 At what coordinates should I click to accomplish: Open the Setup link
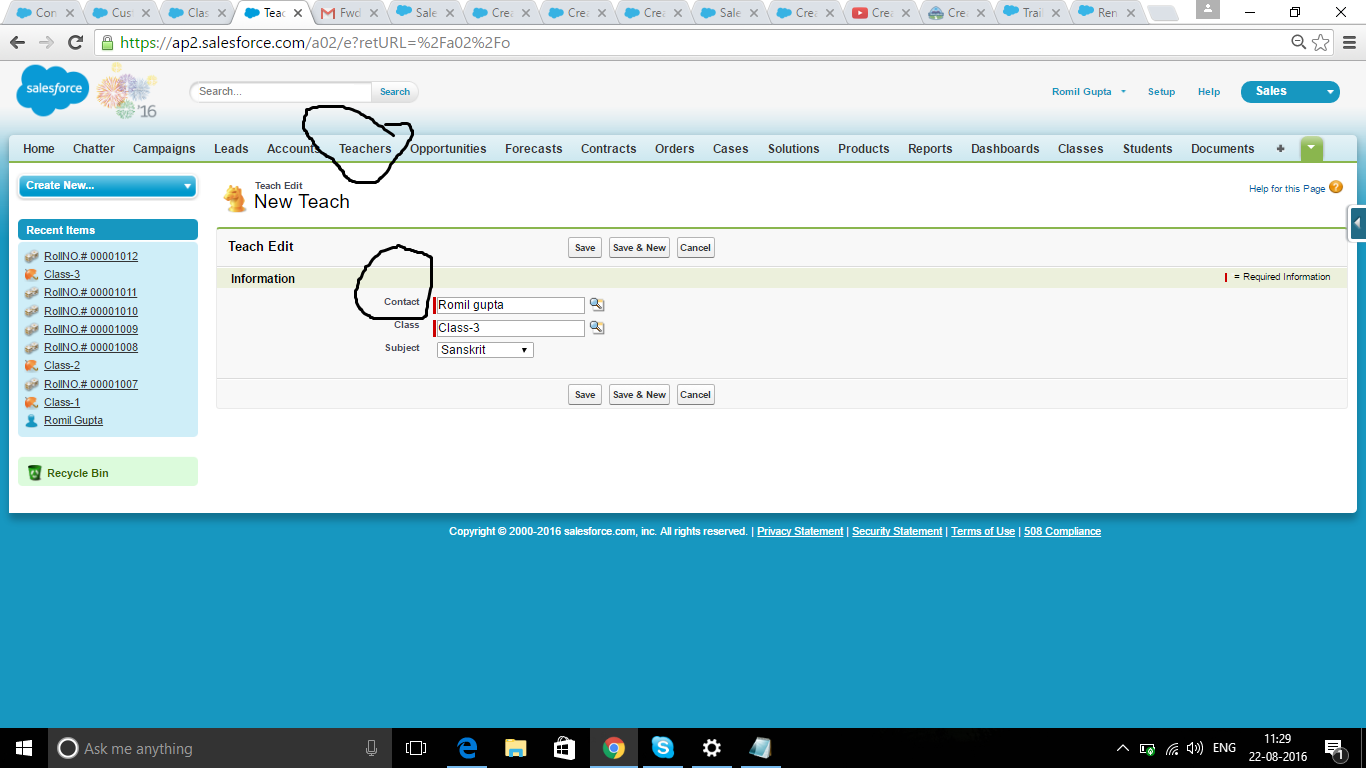click(1161, 92)
